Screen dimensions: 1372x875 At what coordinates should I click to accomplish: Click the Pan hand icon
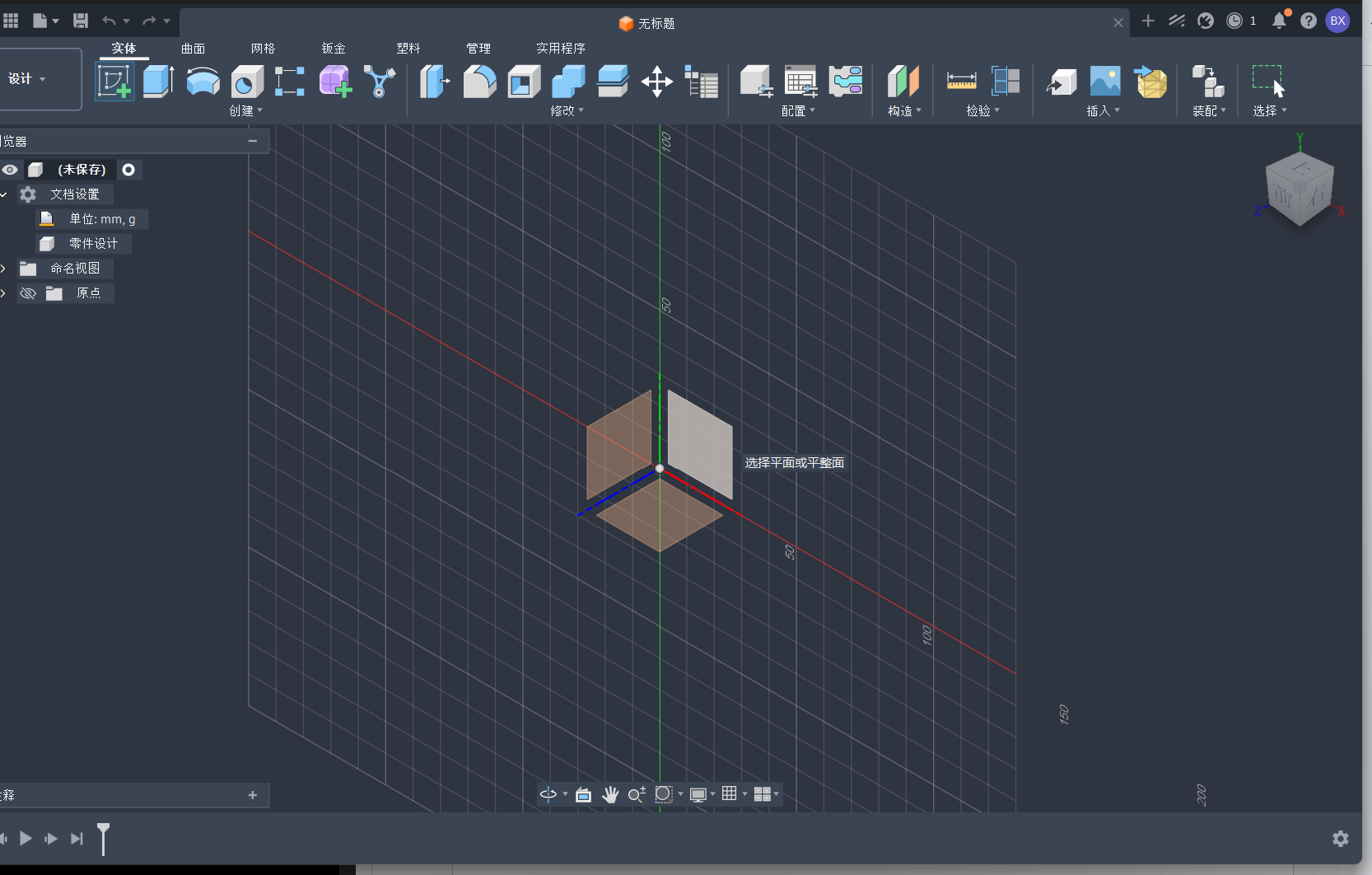(610, 794)
